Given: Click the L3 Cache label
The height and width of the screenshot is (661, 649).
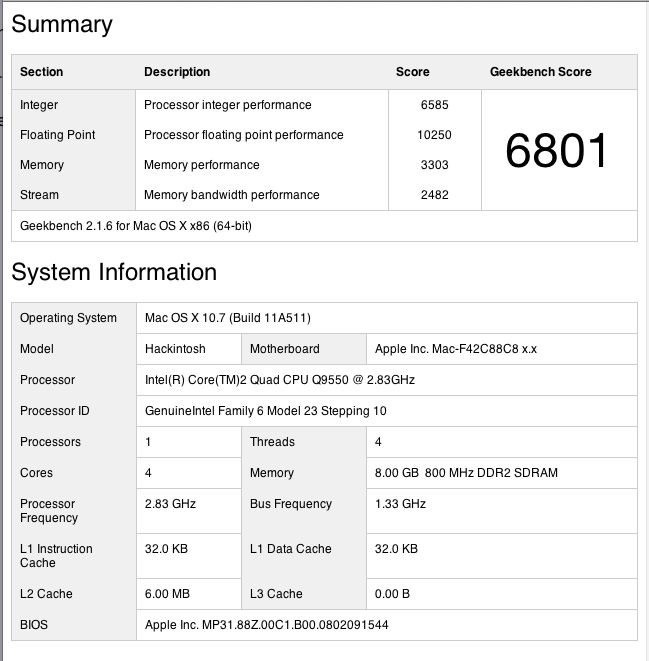Looking at the screenshot, I should 276,594.
